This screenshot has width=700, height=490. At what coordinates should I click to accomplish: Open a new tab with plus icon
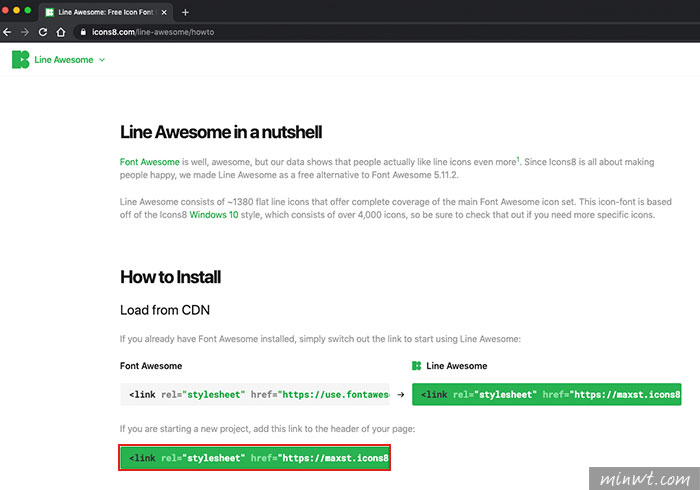[x=185, y=12]
